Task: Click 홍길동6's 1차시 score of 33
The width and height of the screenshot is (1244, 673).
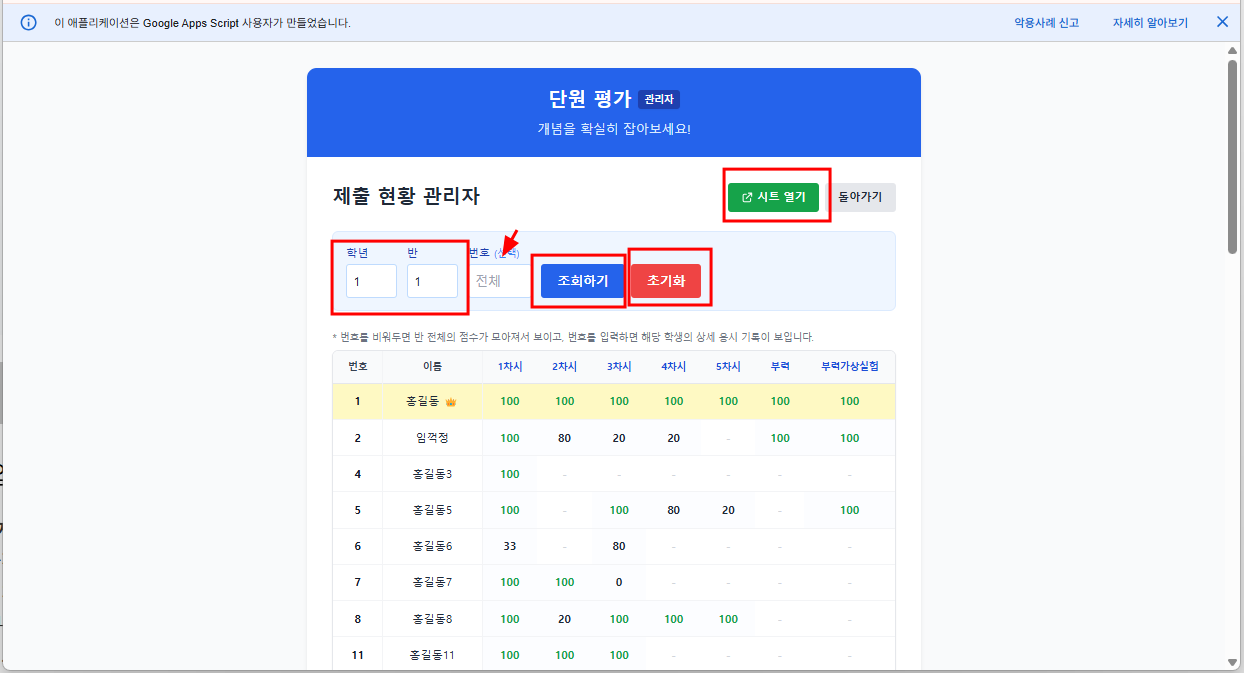Action: [x=510, y=546]
